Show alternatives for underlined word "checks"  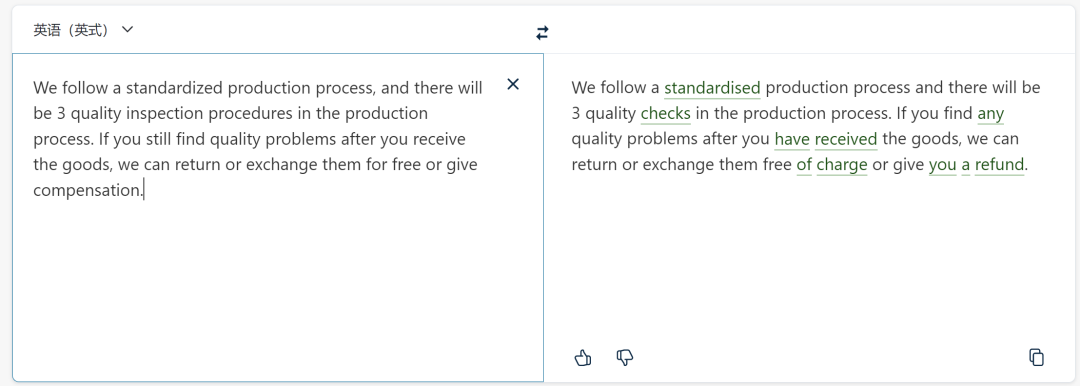(x=665, y=114)
